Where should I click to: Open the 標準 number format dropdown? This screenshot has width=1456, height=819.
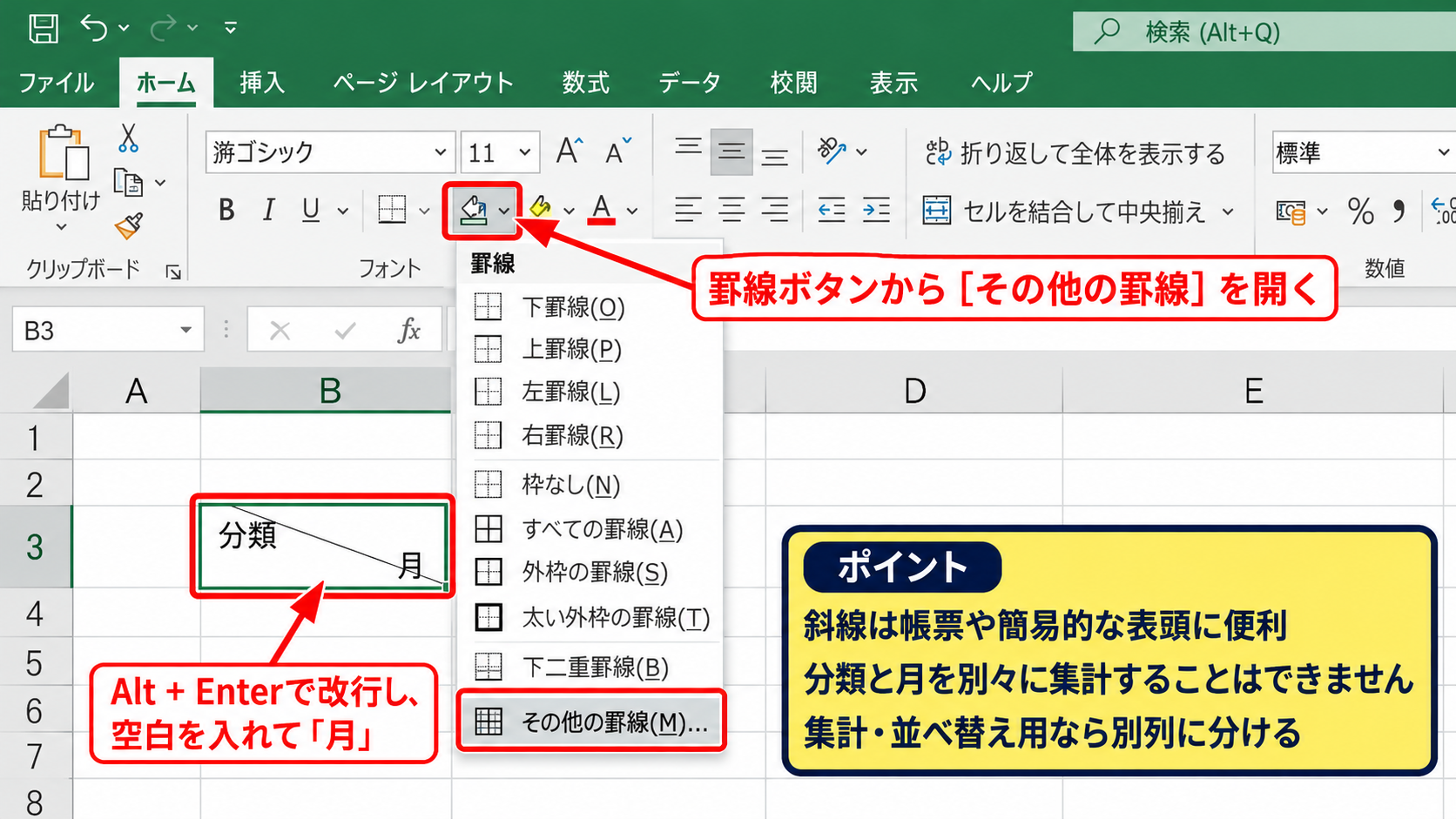point(1443,152)
